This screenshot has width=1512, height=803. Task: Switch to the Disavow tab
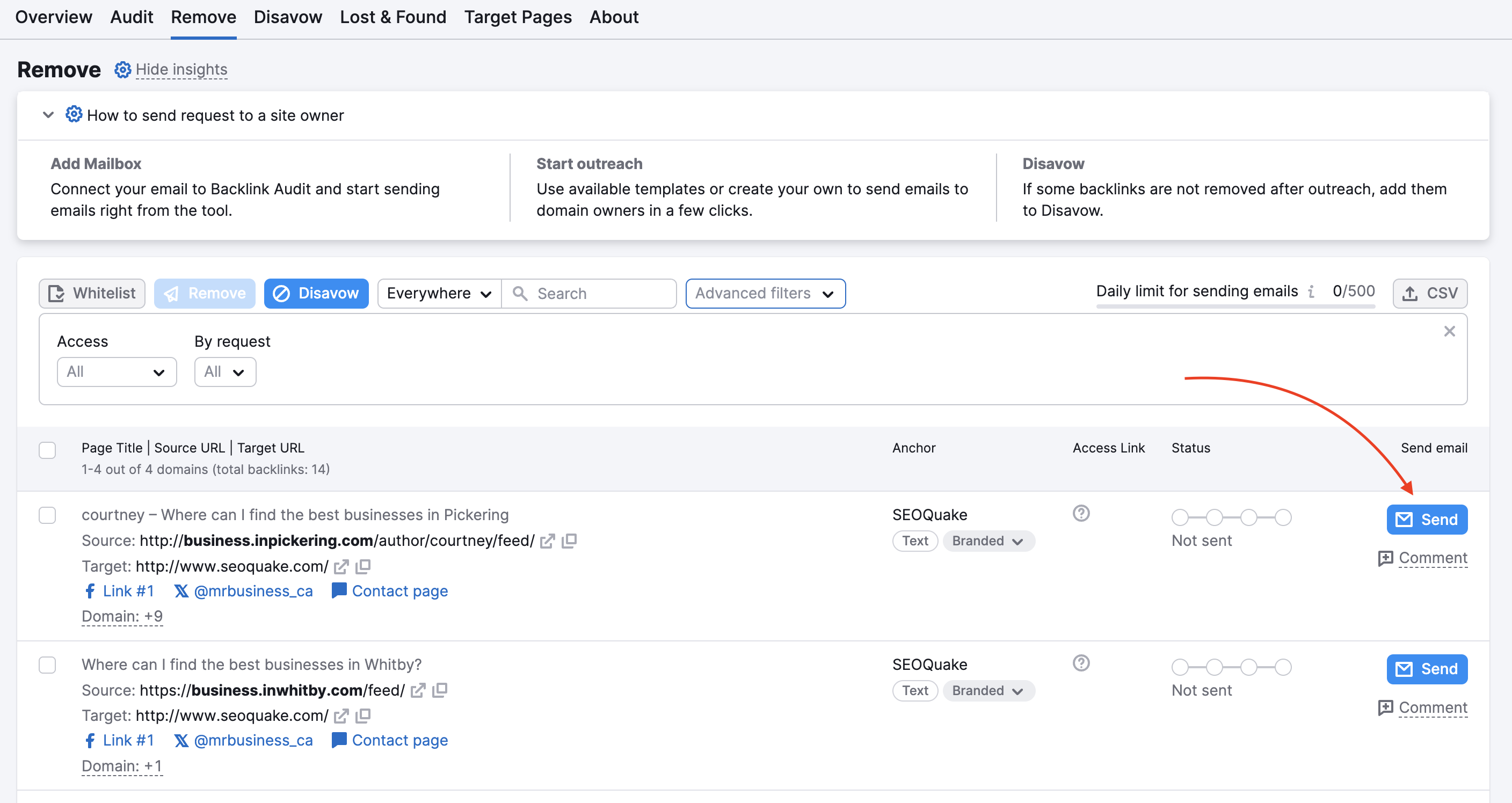point(287,17)
